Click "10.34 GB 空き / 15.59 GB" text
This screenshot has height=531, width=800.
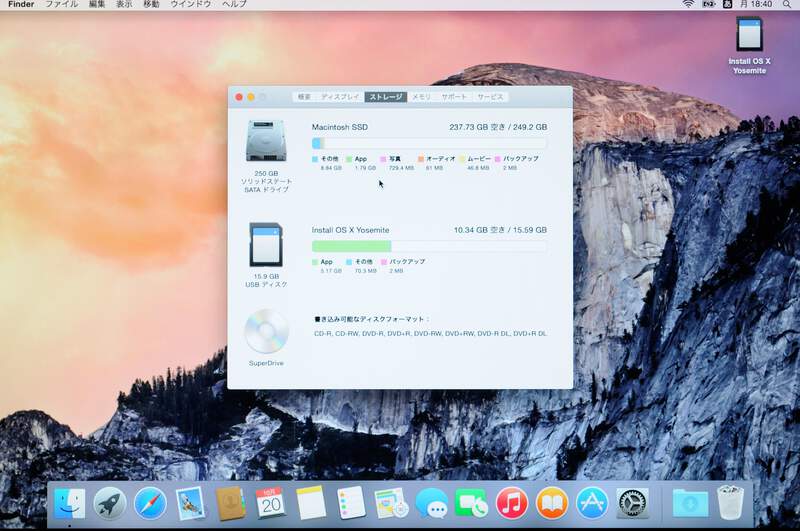coord(500,230)
